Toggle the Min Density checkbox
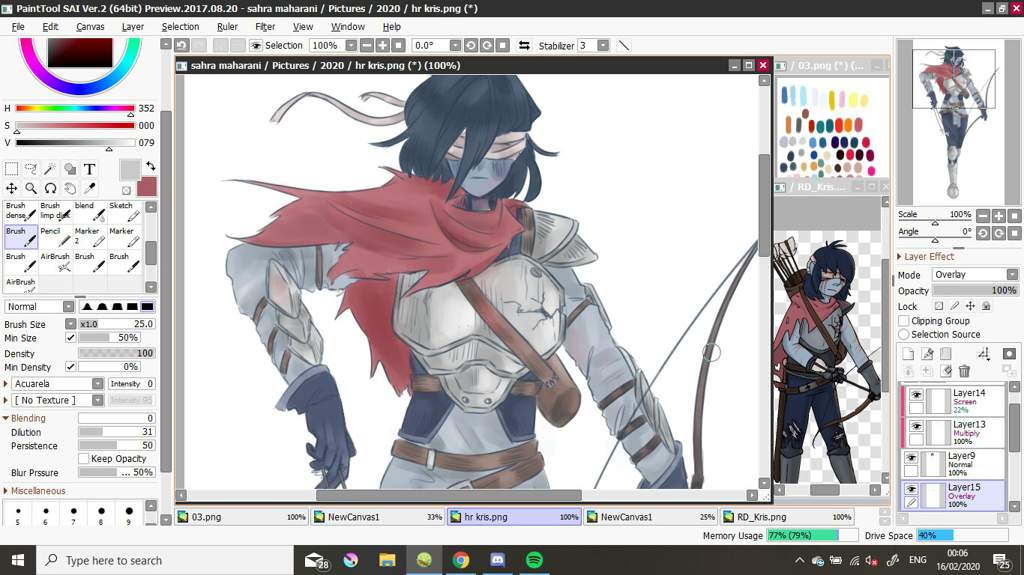 (x=71, y=367)
